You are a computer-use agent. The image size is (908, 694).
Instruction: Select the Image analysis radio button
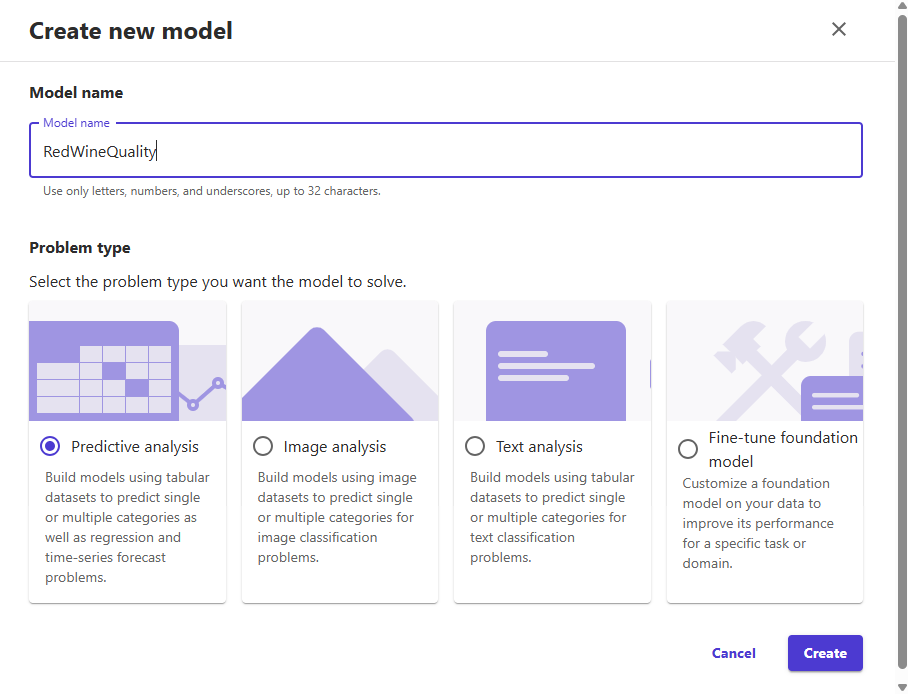pos(263,447)
